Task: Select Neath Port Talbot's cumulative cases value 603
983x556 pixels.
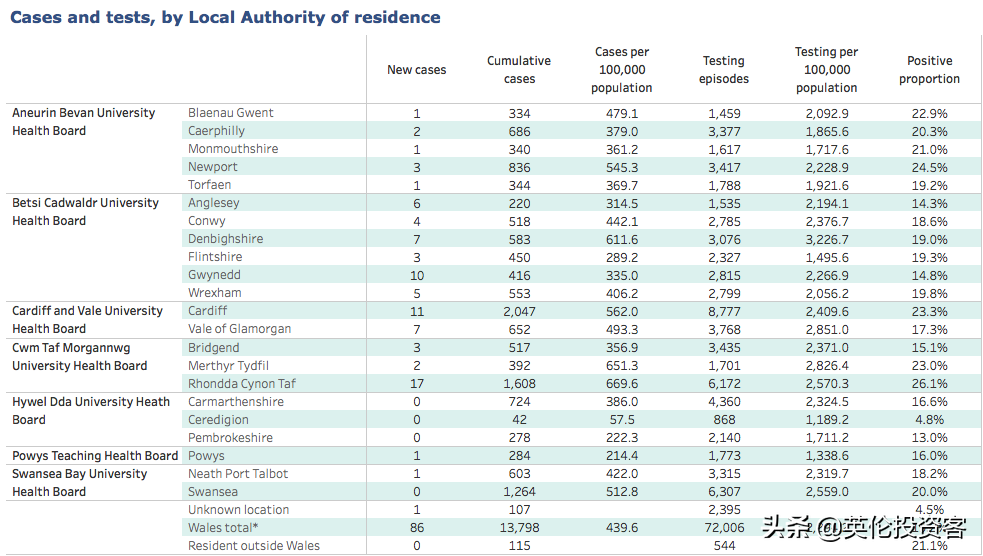Action: [519, 474]
